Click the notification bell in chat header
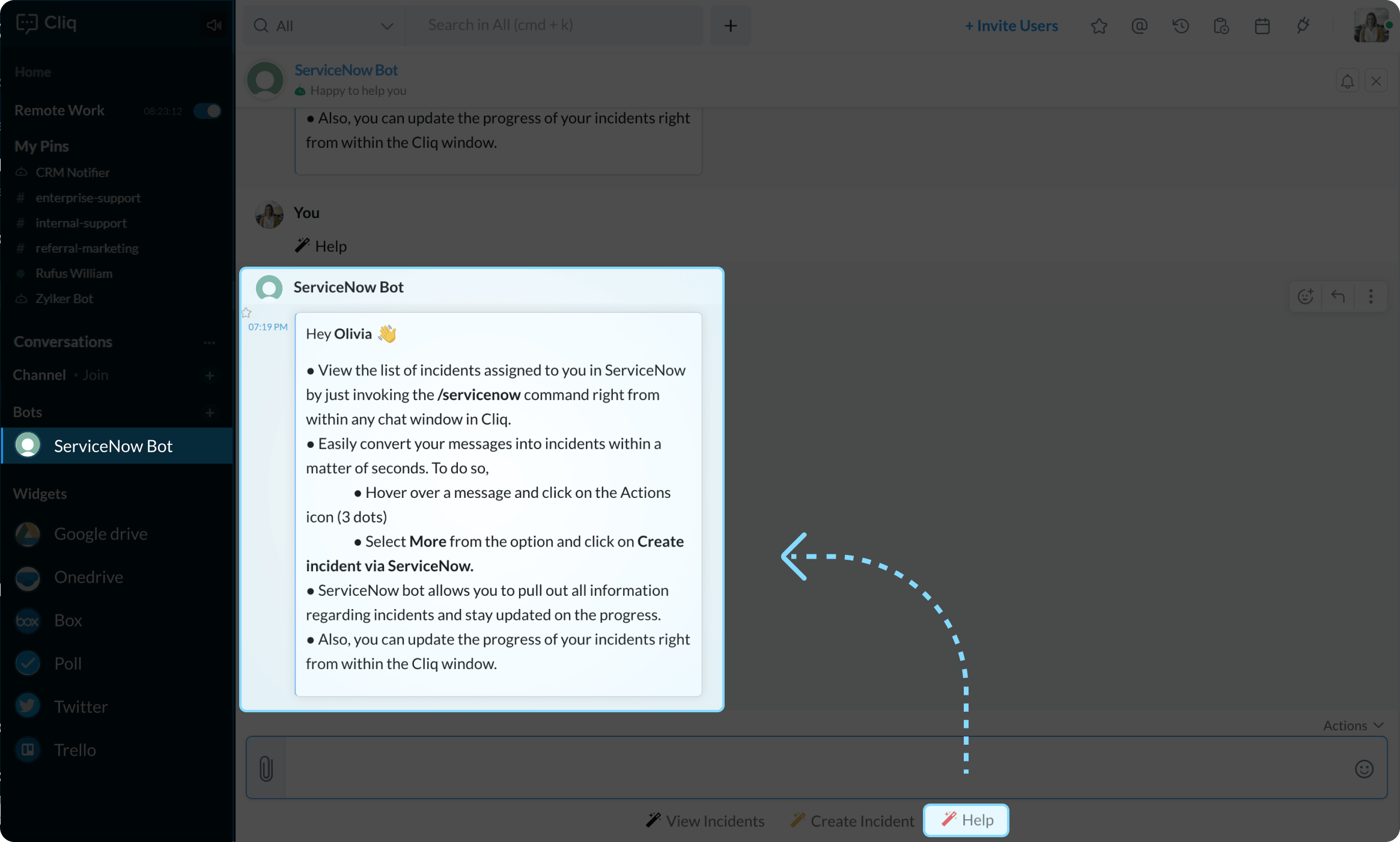The width and height of the screenshot is (1400, 842). pos(1347,81)
